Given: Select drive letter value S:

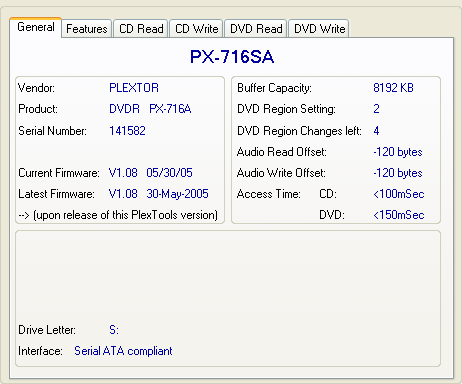Looking at the screenshot, I should 114,330.
